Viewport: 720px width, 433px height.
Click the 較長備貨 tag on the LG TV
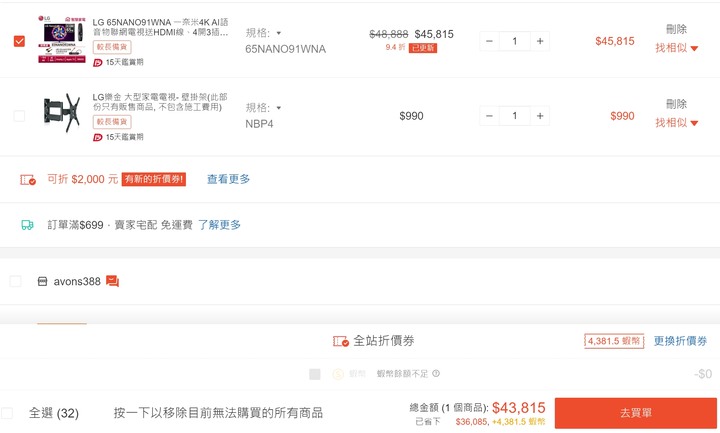pos(112,47)
